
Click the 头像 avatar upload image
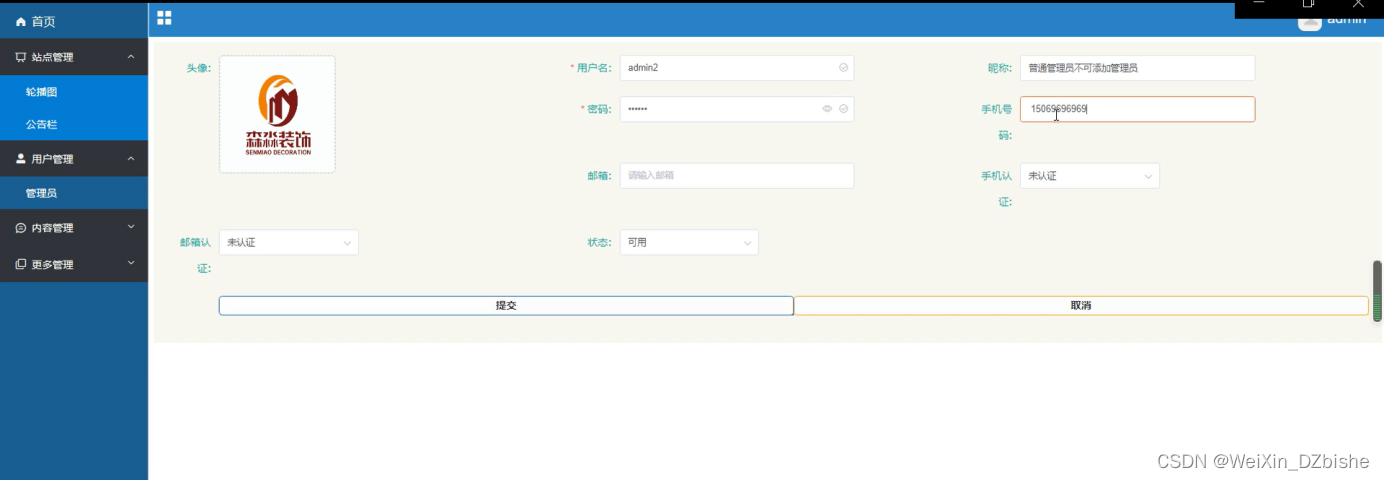pos(277,114)
